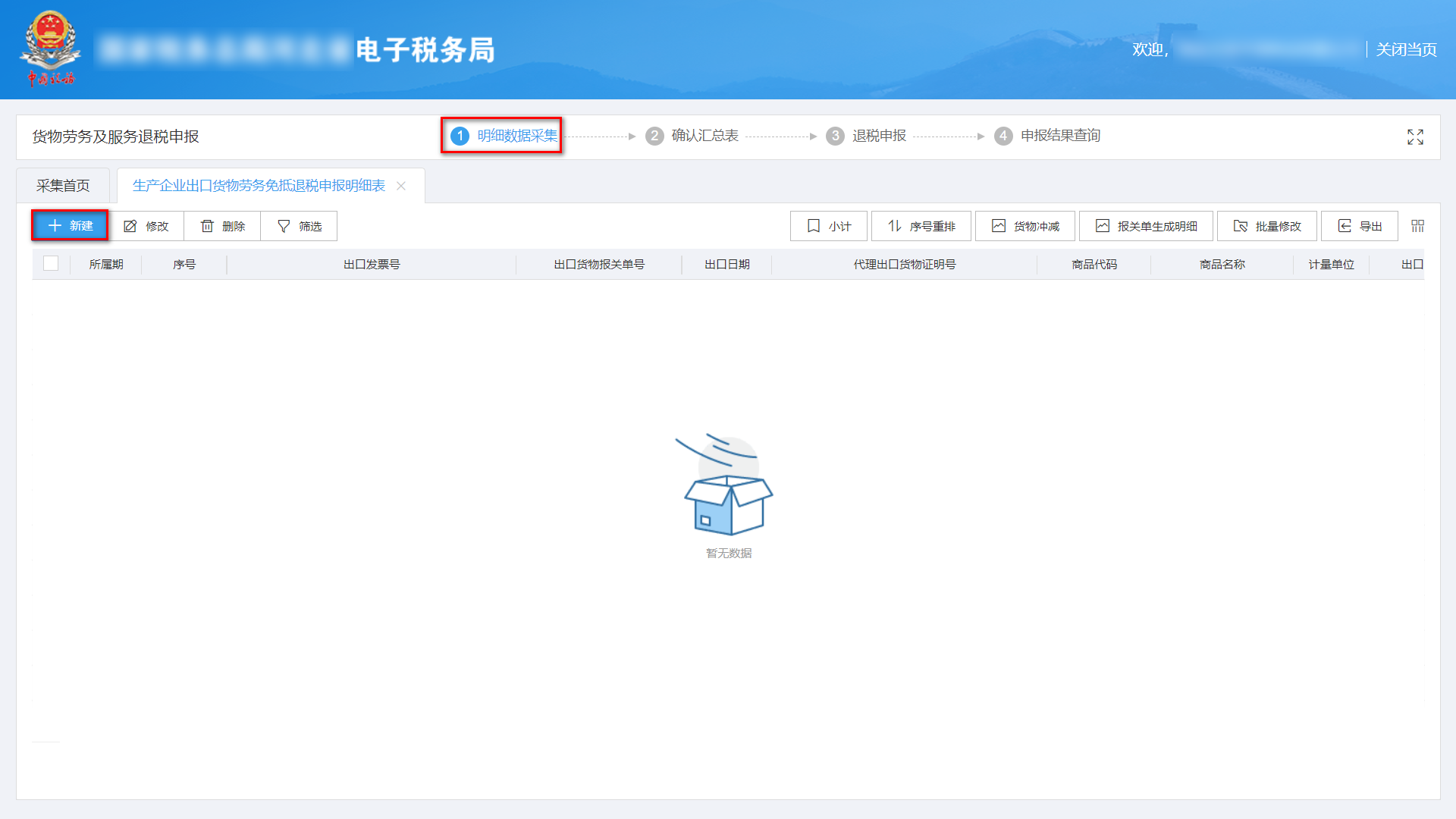
Task: Click the 批量修改 batch edit icon
Action: tap(1241, 225)
